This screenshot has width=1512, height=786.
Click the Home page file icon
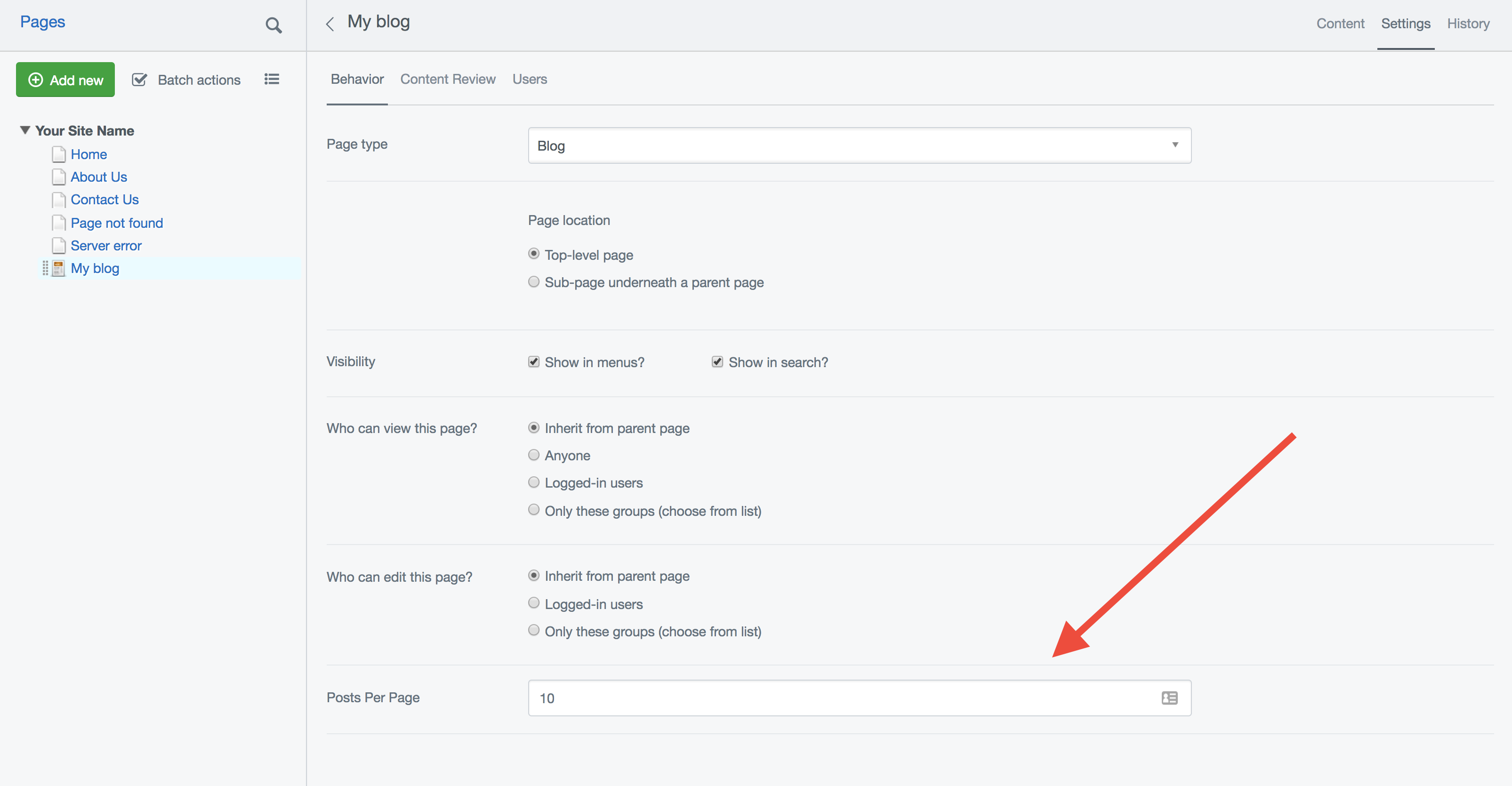[58, 154]
